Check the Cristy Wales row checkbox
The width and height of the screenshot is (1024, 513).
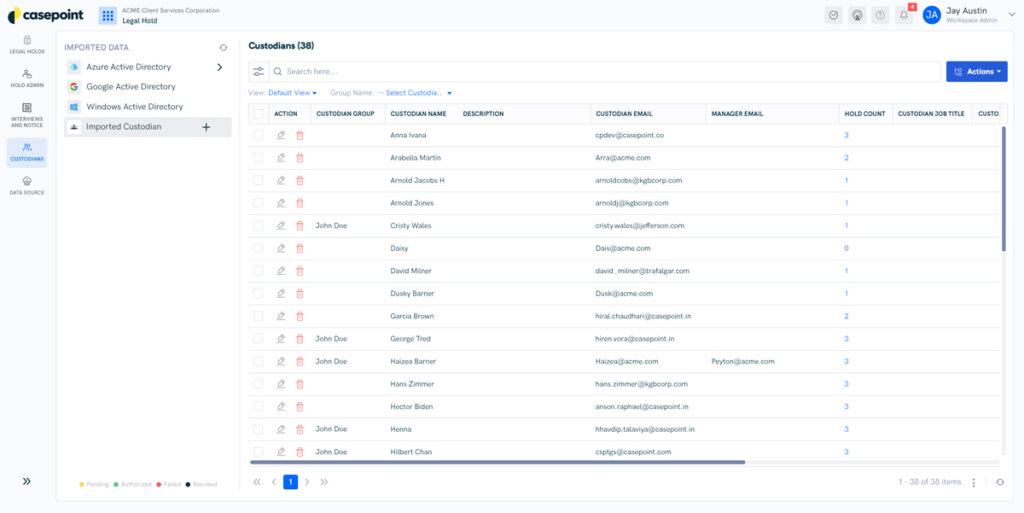(x=259, y=226)
